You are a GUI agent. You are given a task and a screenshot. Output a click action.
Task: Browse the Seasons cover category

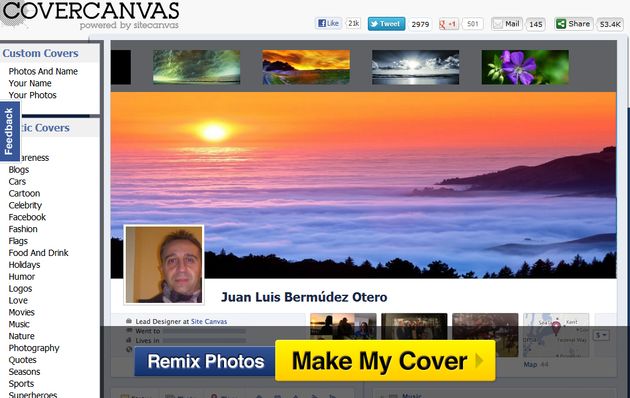[24, 372]
